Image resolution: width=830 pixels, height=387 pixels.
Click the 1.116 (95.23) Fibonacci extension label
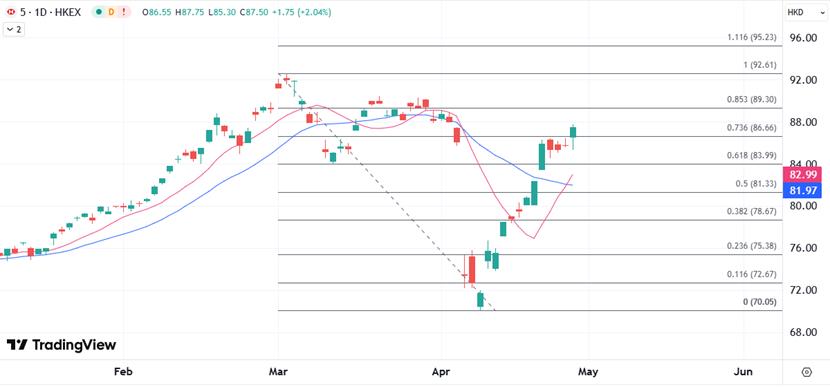coord(752,37)
